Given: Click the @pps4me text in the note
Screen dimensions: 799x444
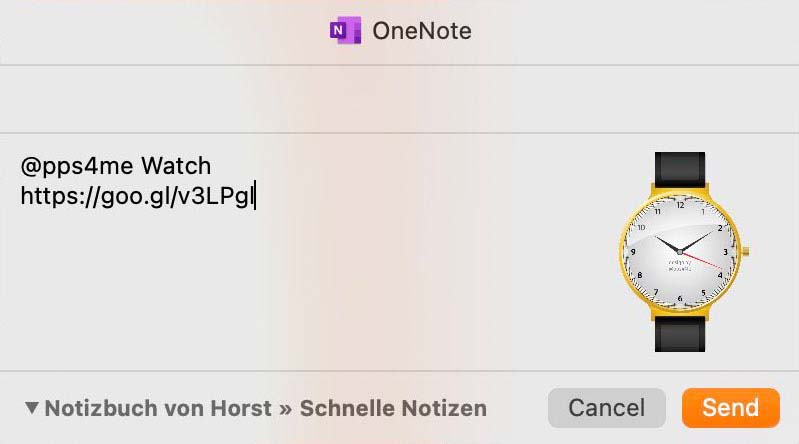Looking at the screenshot, I should click(x=77, y=167).
